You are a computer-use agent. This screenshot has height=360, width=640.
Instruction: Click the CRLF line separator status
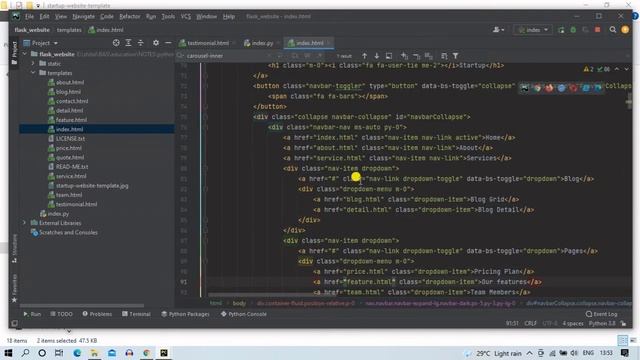530,324
